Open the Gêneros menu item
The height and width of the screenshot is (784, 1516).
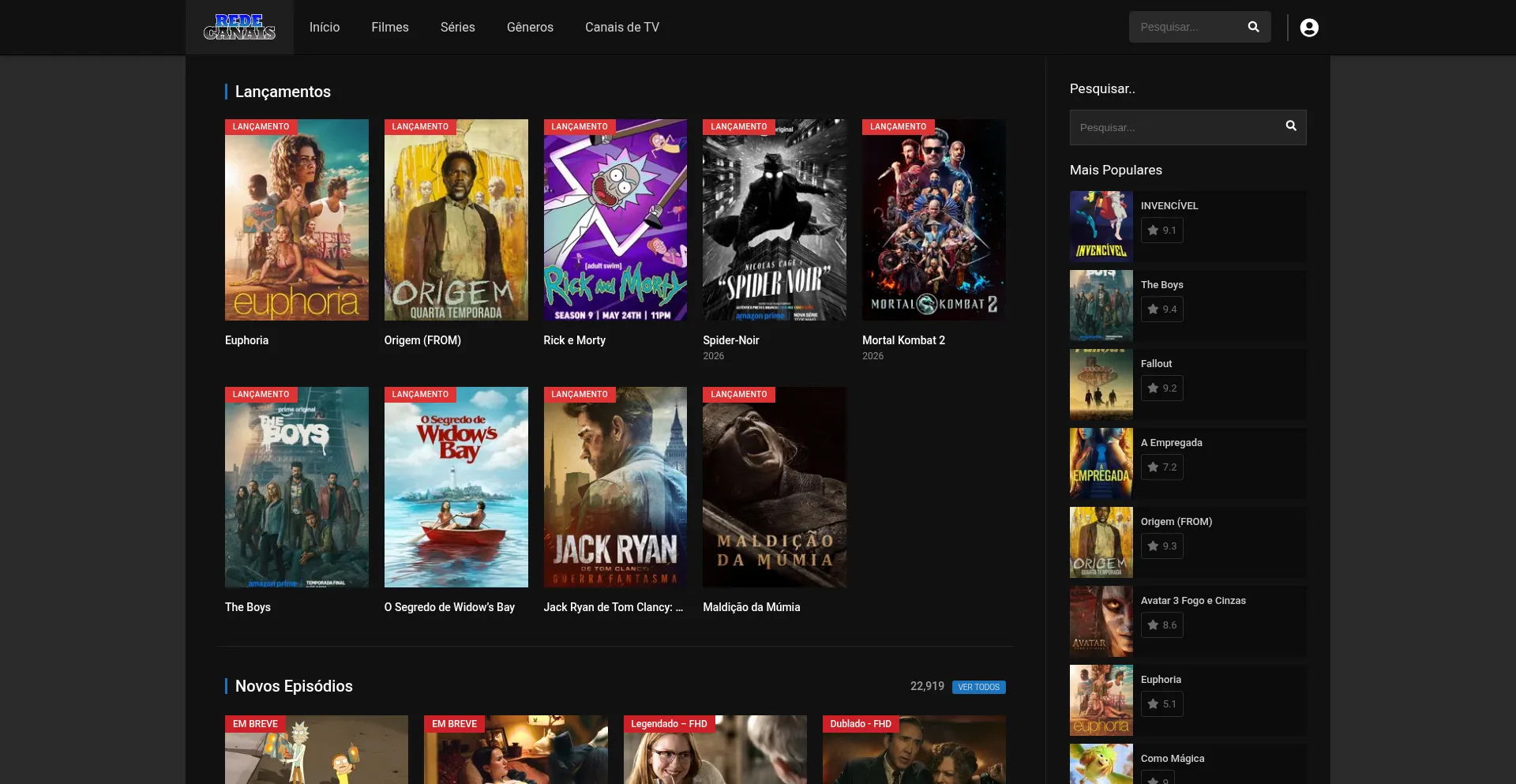click(x=530, y=27)
